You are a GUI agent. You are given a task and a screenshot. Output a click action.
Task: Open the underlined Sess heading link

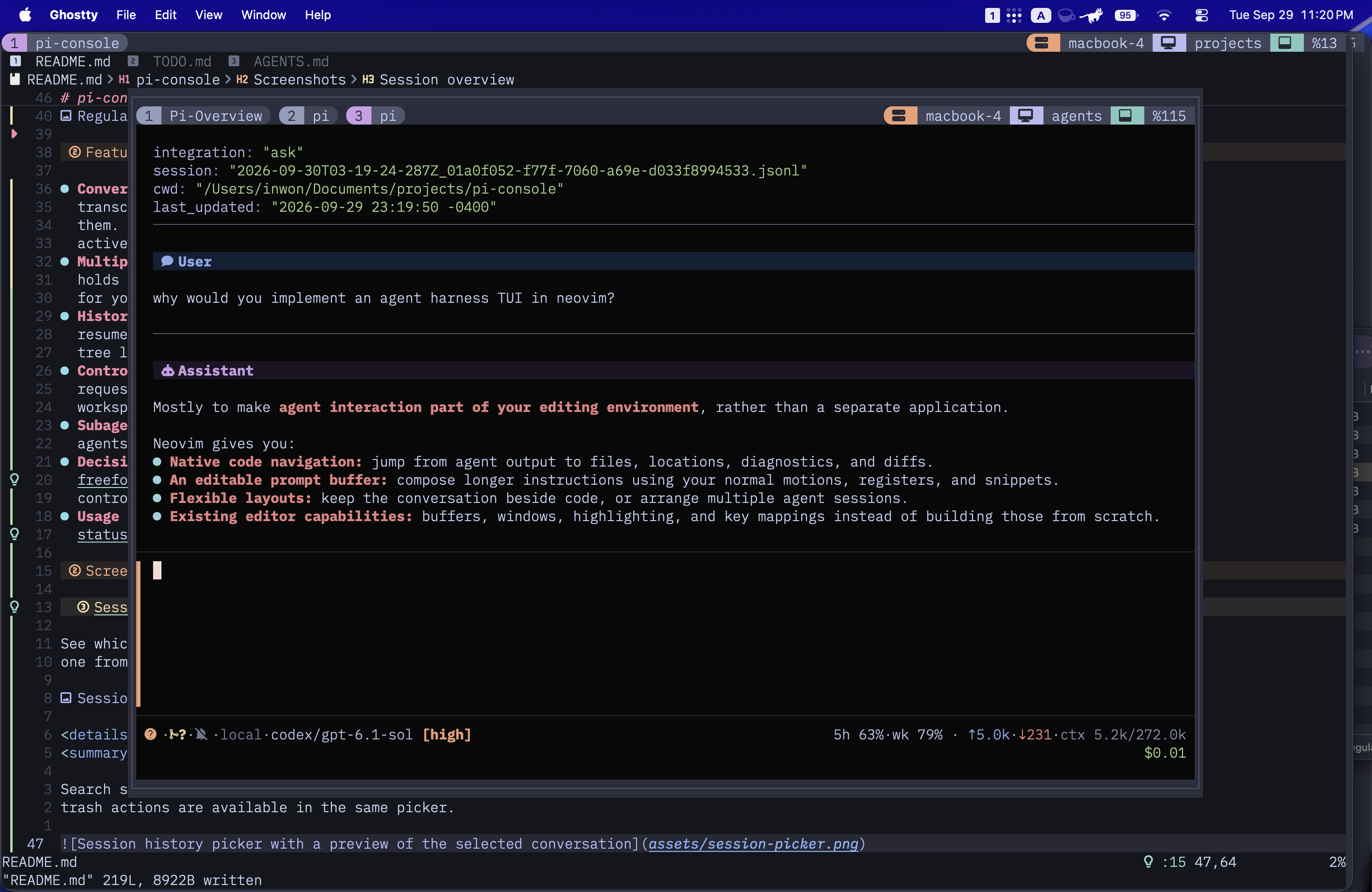[x=110, y=607]
